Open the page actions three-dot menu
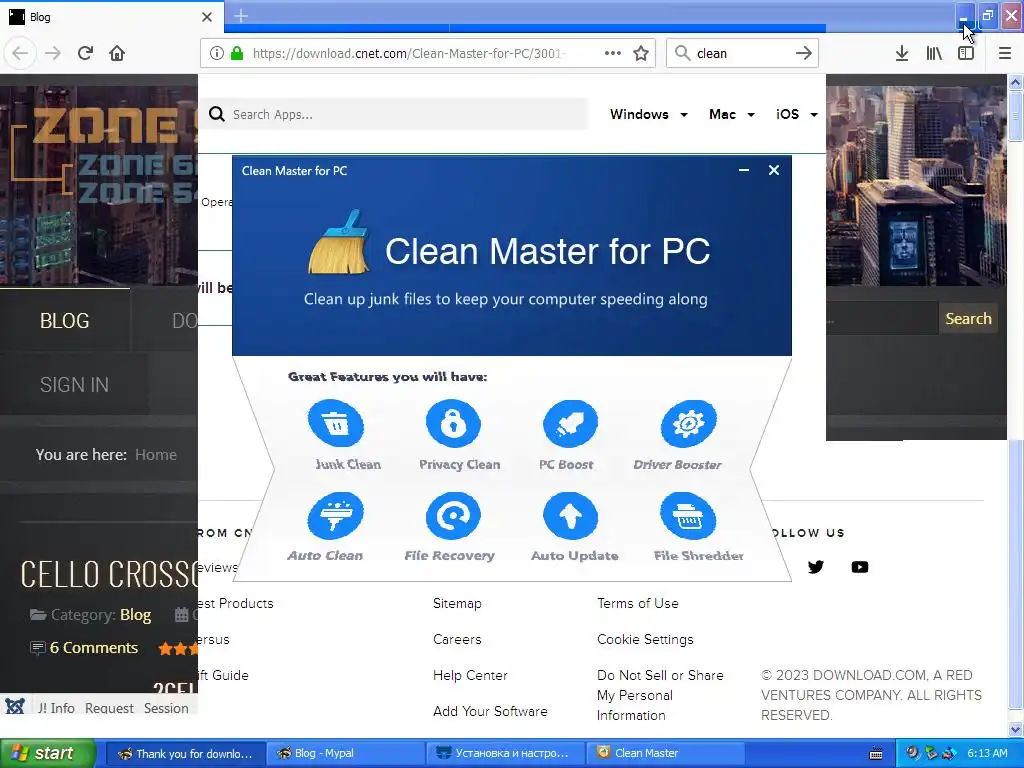The width and height of the screenshot is (1024, 768). click(x=613, y=54)
